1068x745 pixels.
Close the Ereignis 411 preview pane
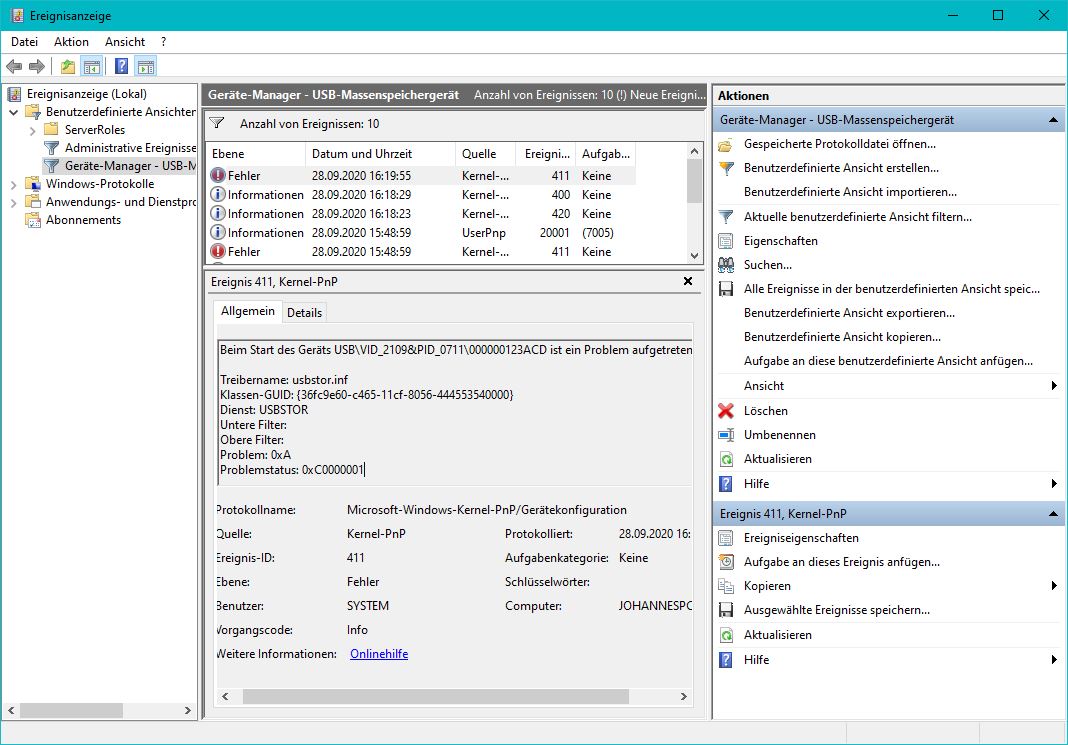point(688,281)
